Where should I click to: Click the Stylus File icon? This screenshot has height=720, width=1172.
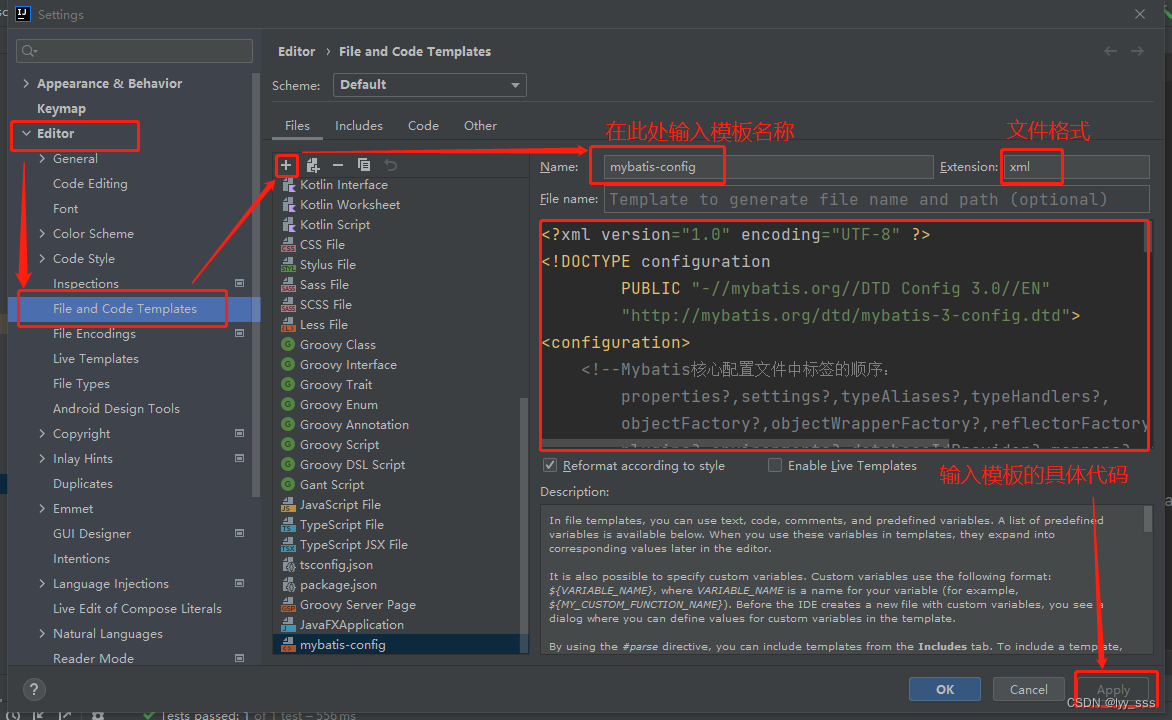tap(289, 265)
